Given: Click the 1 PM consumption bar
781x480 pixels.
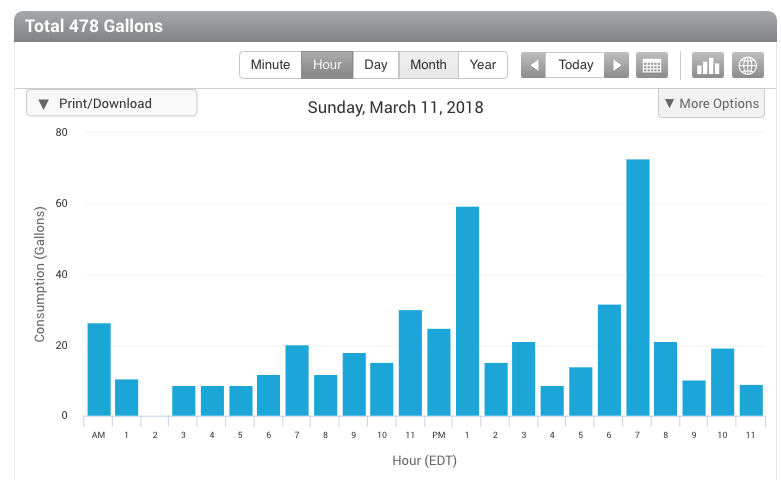Looking at the screenshot, I should pyautogui.click(x=467, y=311).
